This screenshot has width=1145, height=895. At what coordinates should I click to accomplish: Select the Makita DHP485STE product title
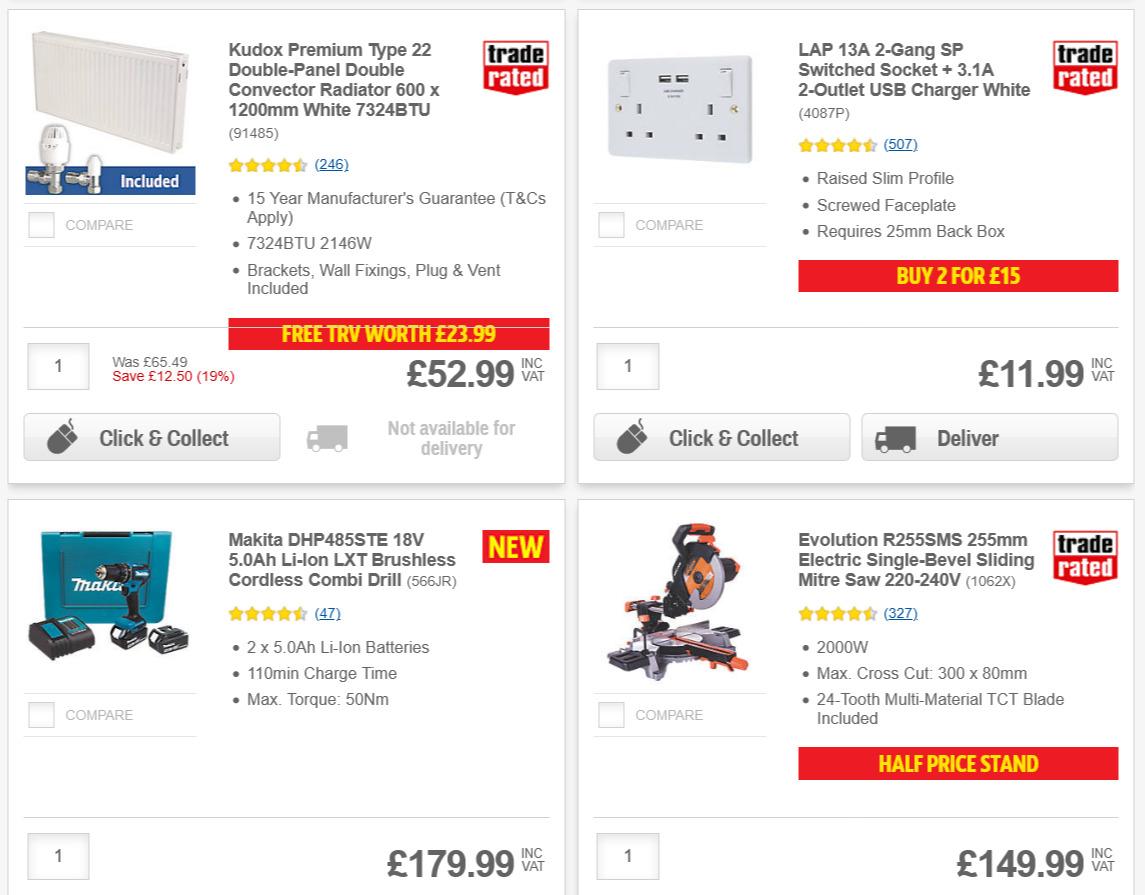point(338,549)
